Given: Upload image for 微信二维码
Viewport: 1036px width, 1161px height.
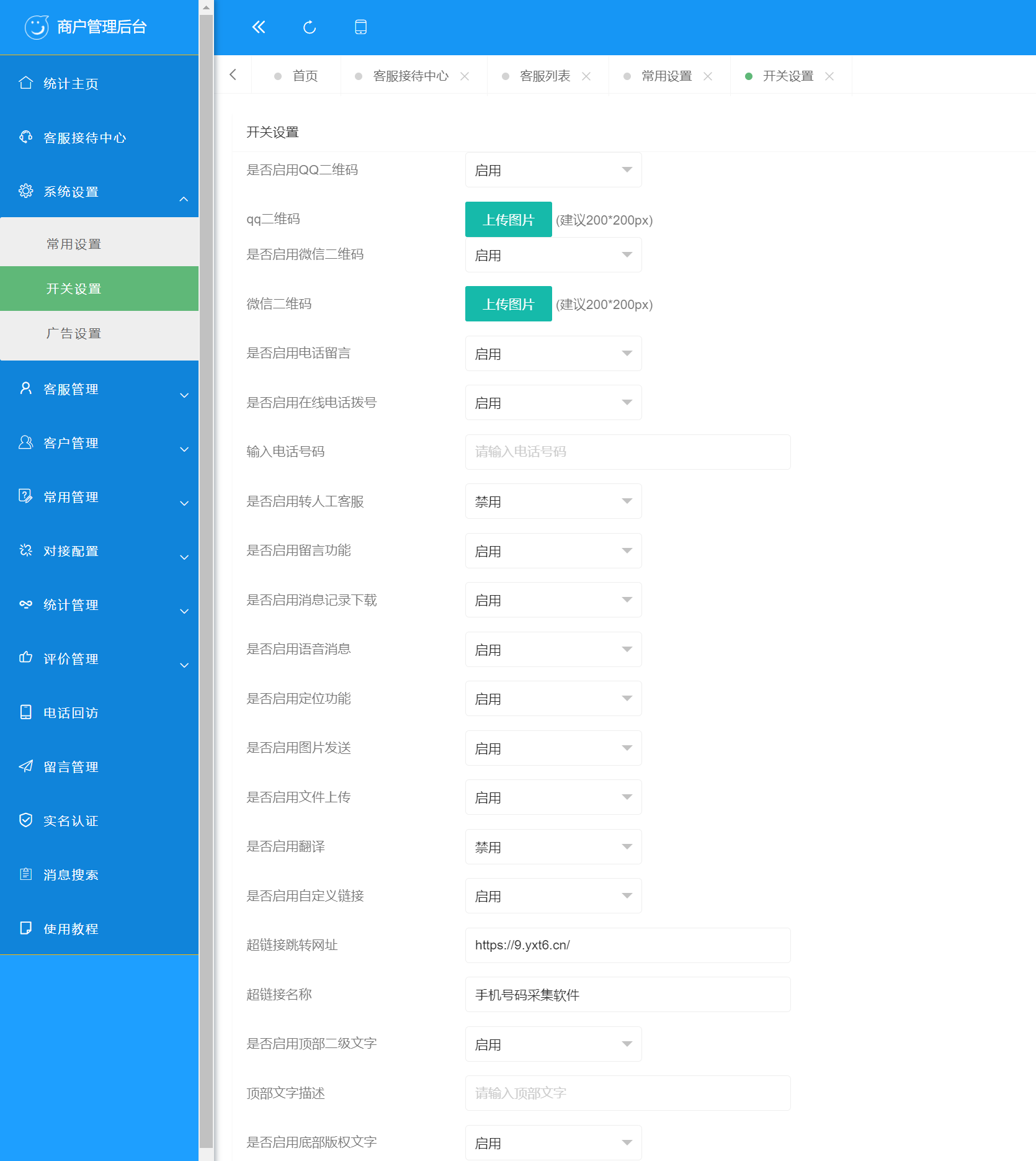Looking at the screenshot, I should 509,304.
